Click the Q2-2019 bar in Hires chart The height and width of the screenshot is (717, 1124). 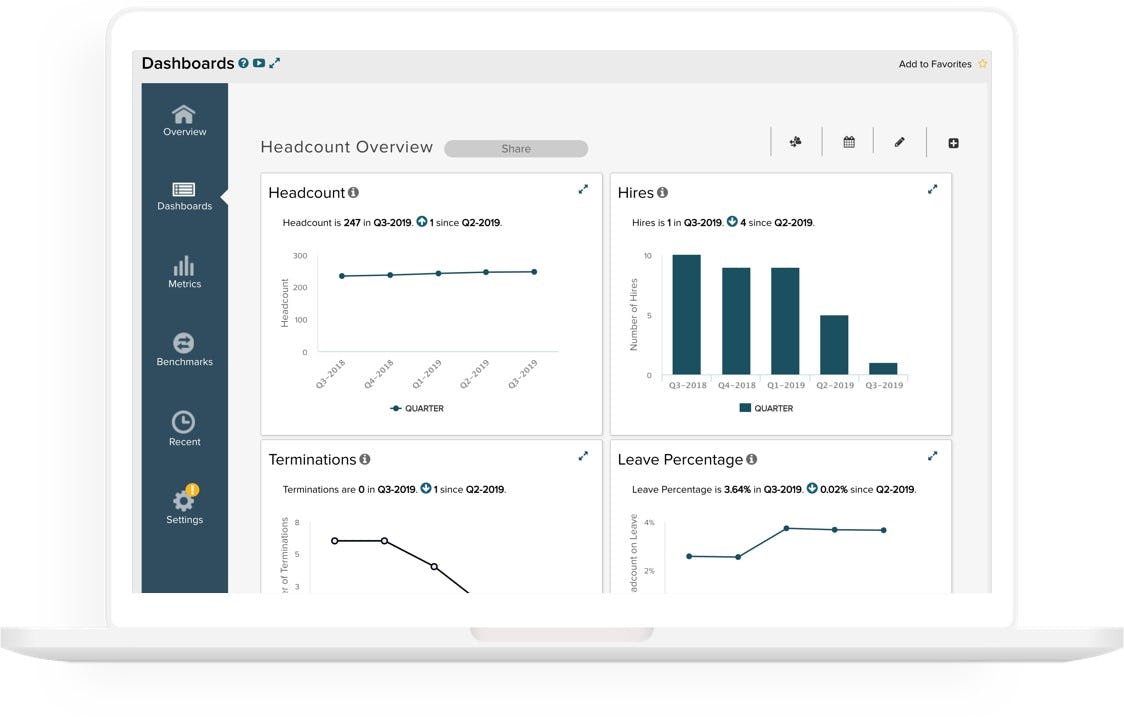[834, 344]
